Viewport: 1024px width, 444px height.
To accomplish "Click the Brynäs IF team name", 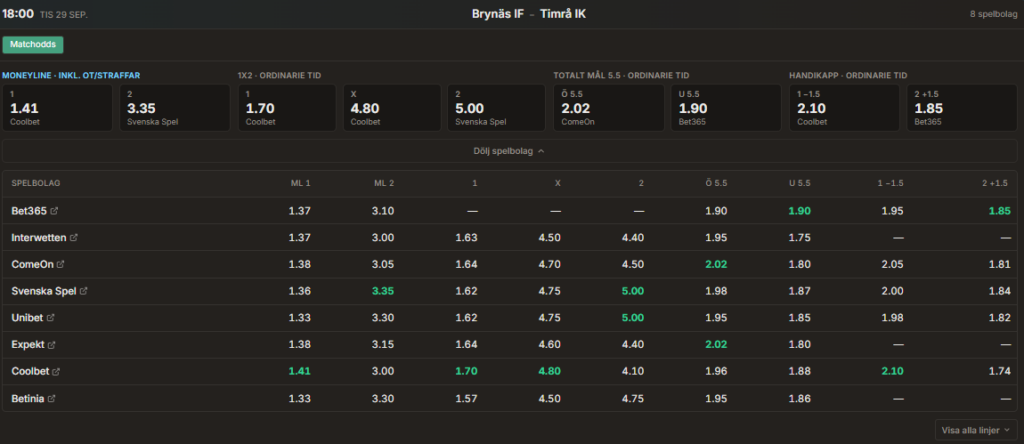I will click(498, 14).
